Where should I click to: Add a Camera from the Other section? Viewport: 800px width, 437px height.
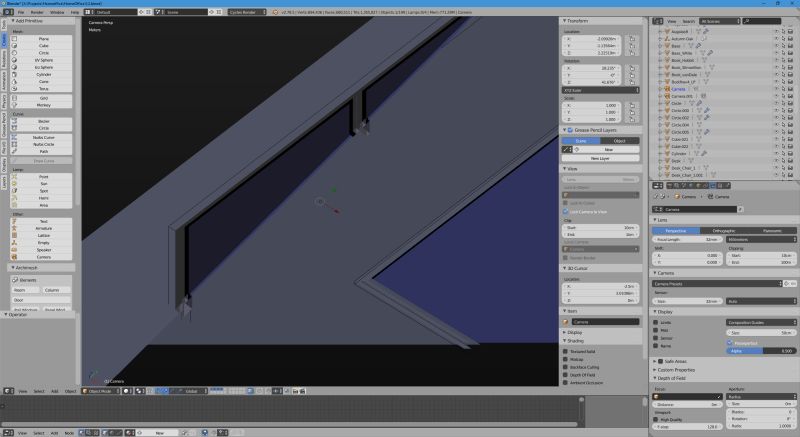[x=41, y=258]
